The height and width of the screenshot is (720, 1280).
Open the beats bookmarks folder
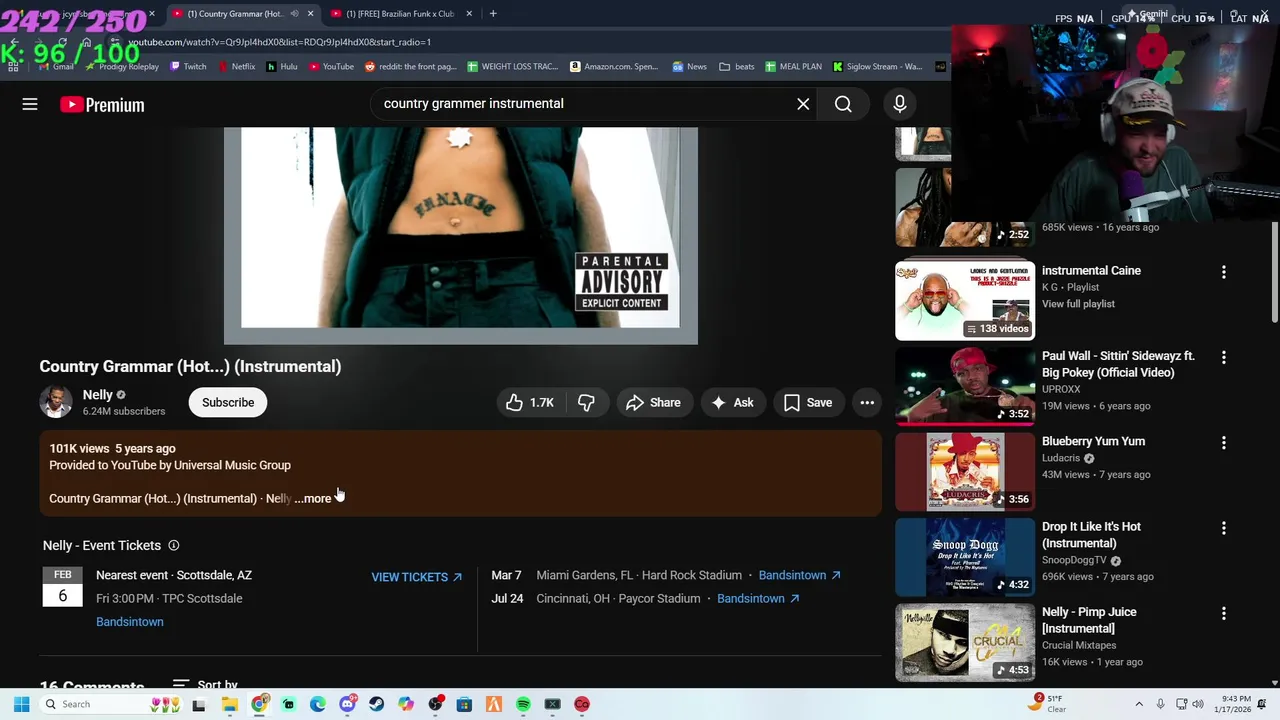[737, 67]
